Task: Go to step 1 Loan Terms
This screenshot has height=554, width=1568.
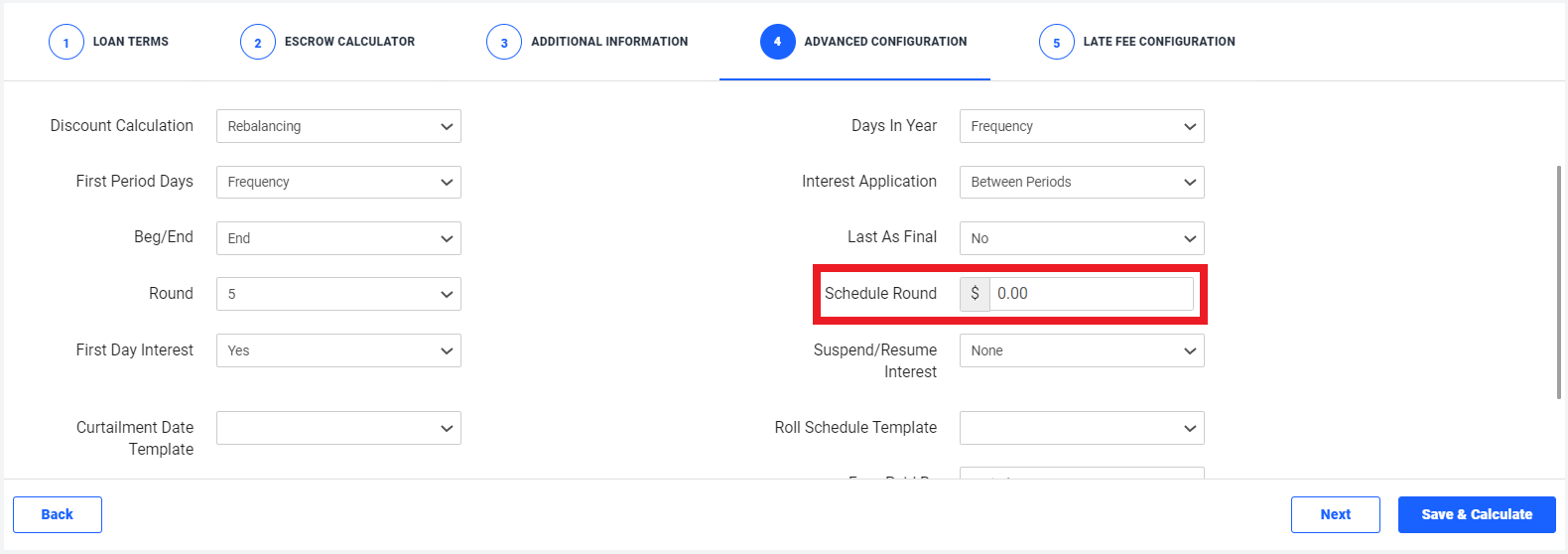Action: pyautogui.click(x=109, y=42)
